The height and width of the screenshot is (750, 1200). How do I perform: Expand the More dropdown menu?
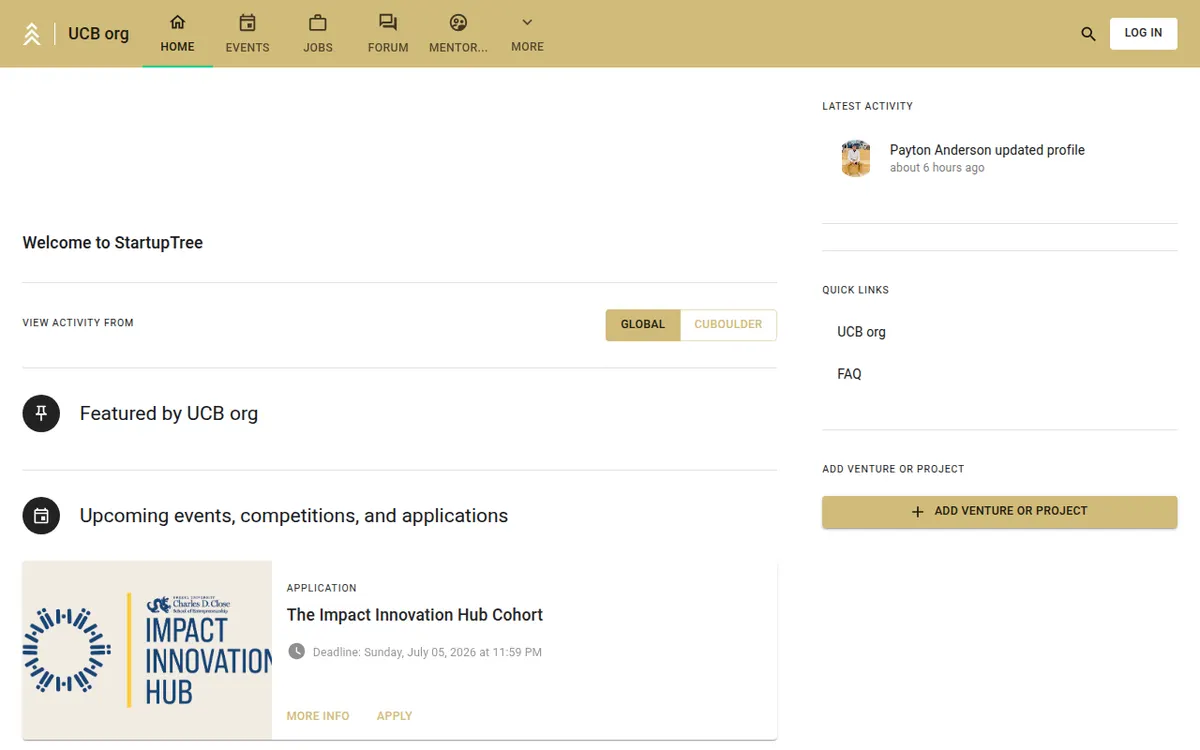(x=527, y=34)
